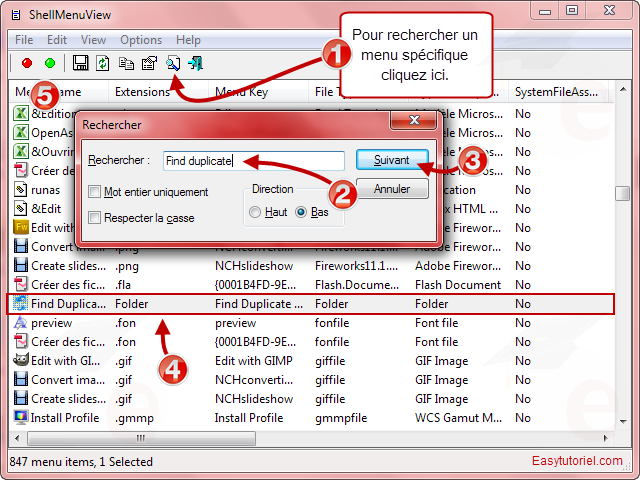The image size is (640, 480).
Task: Click the Excel icon of OpenAs row
Action: coord(20,133)
